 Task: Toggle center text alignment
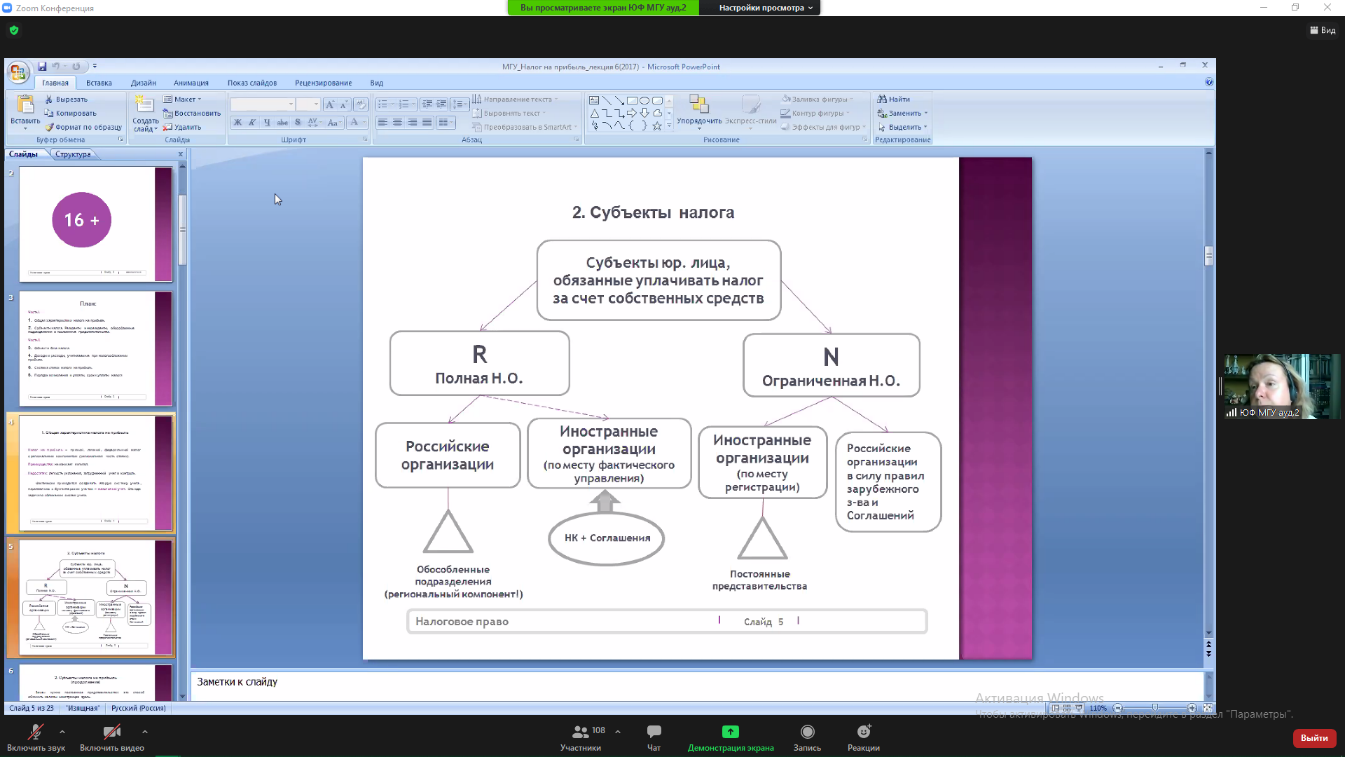(x=398, y=123)
